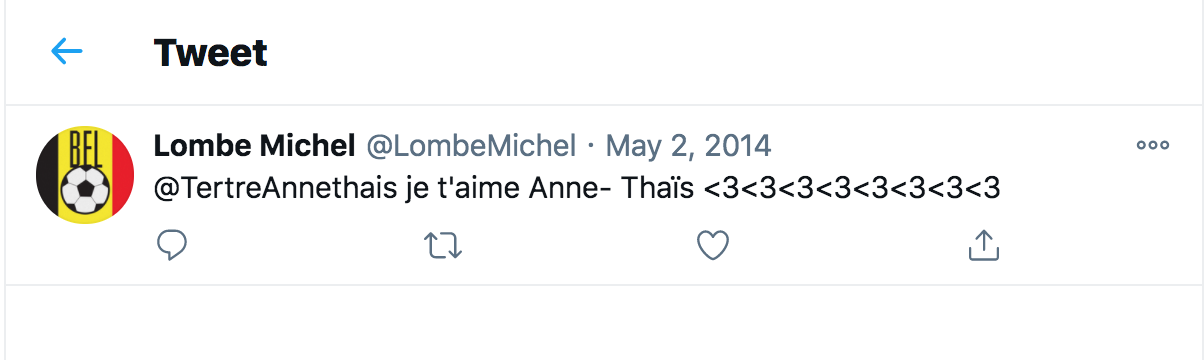Open the Lombe Michel display name link
The image size is (1204, 360).
tap(255, 146)
